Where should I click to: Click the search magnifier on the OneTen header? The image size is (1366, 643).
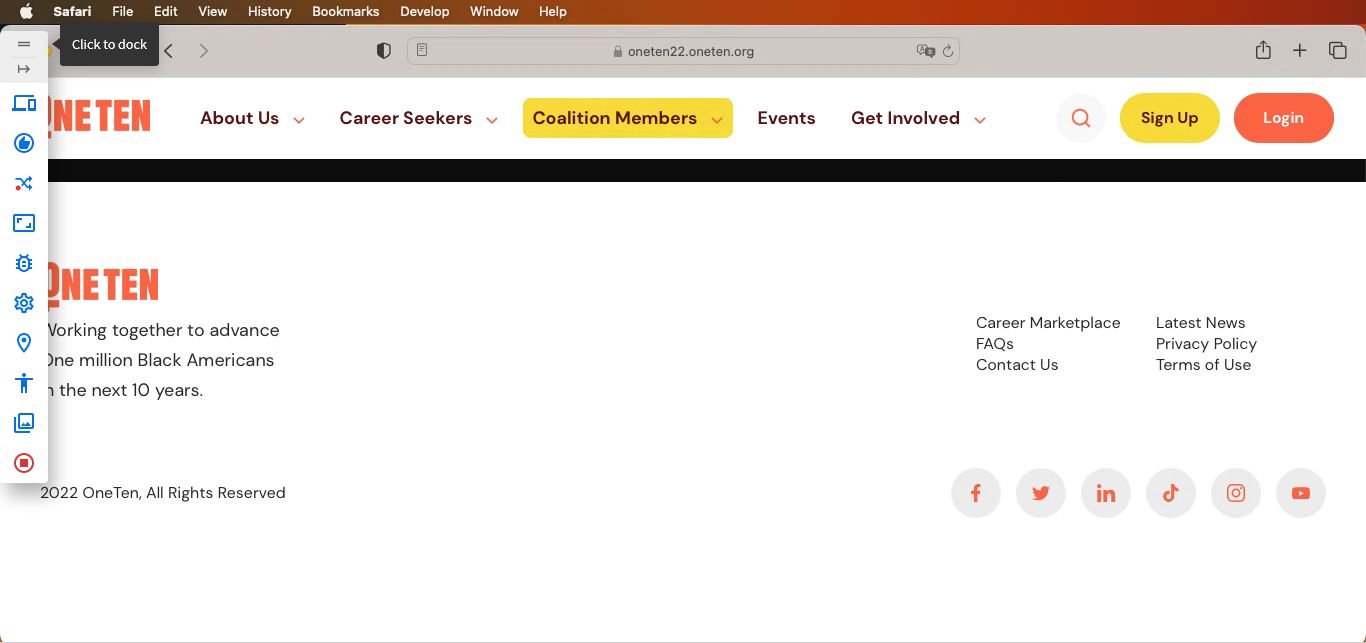[x=1081, y=118]
